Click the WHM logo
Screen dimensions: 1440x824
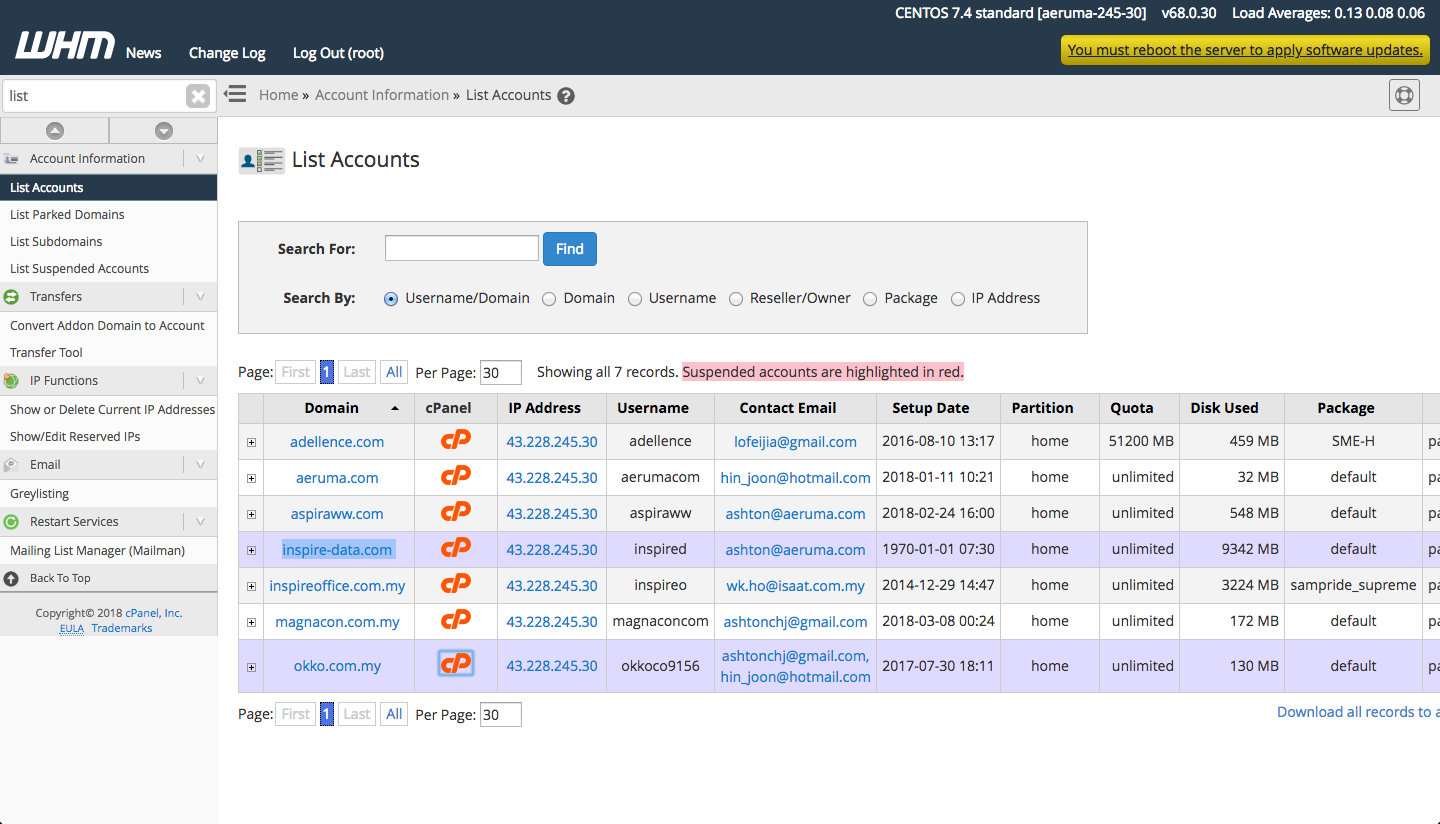[x=64, y=47]
